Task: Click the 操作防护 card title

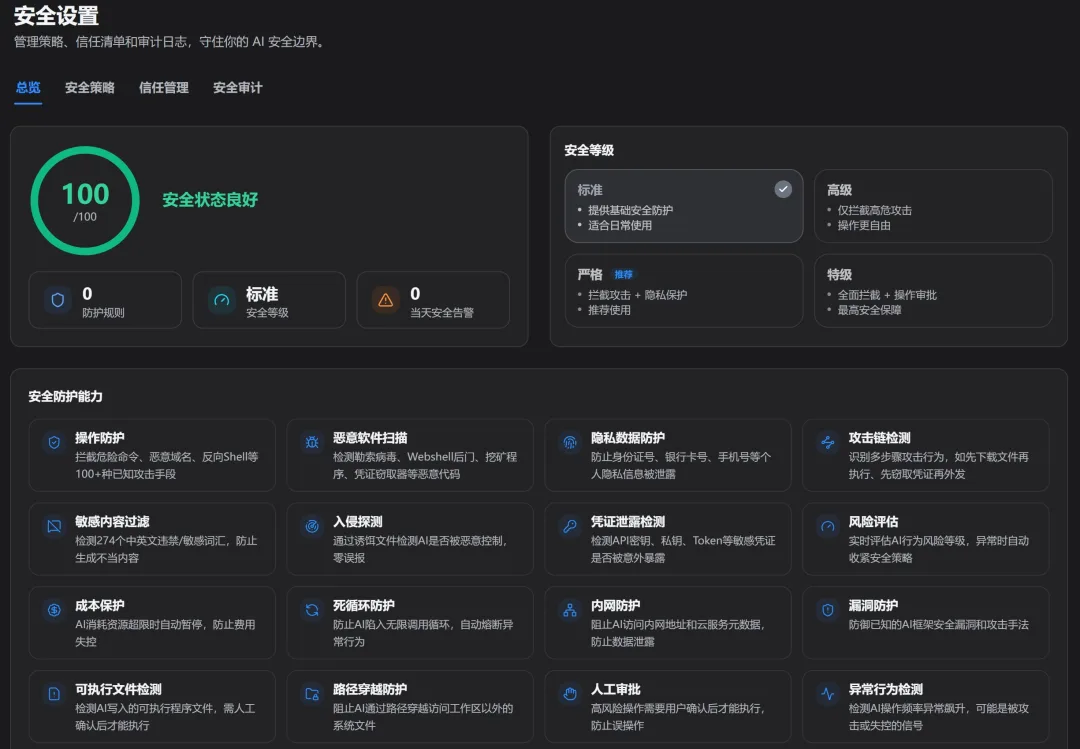Action: (x=100, y=438)
